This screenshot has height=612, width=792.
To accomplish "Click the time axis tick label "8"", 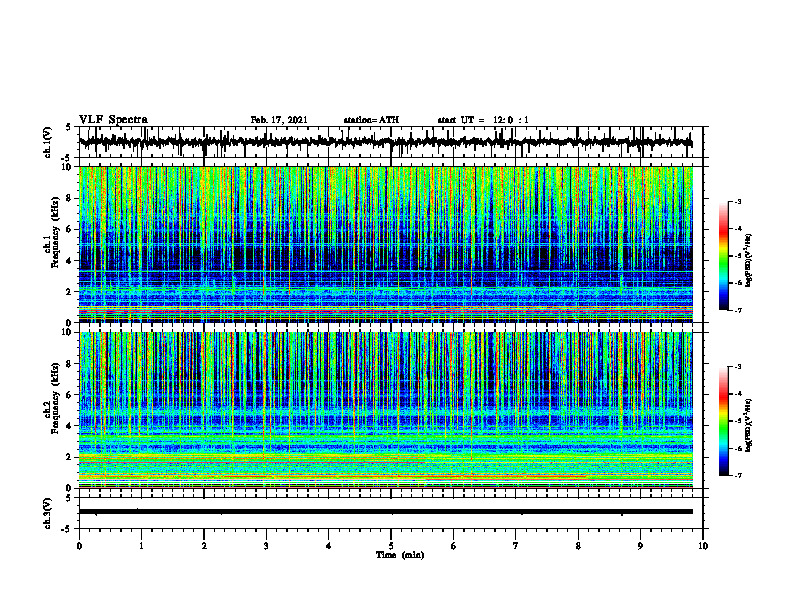I will [x=578, y=546].
